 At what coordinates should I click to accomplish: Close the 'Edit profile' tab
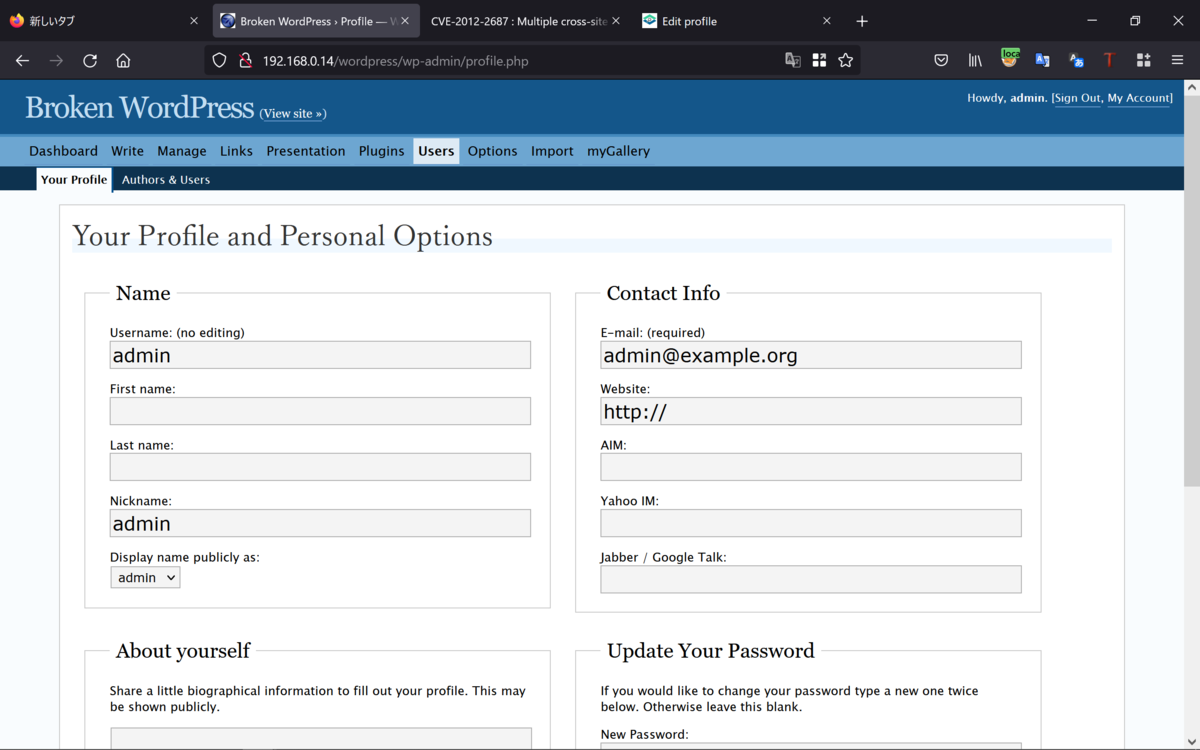tap(827, 21)
